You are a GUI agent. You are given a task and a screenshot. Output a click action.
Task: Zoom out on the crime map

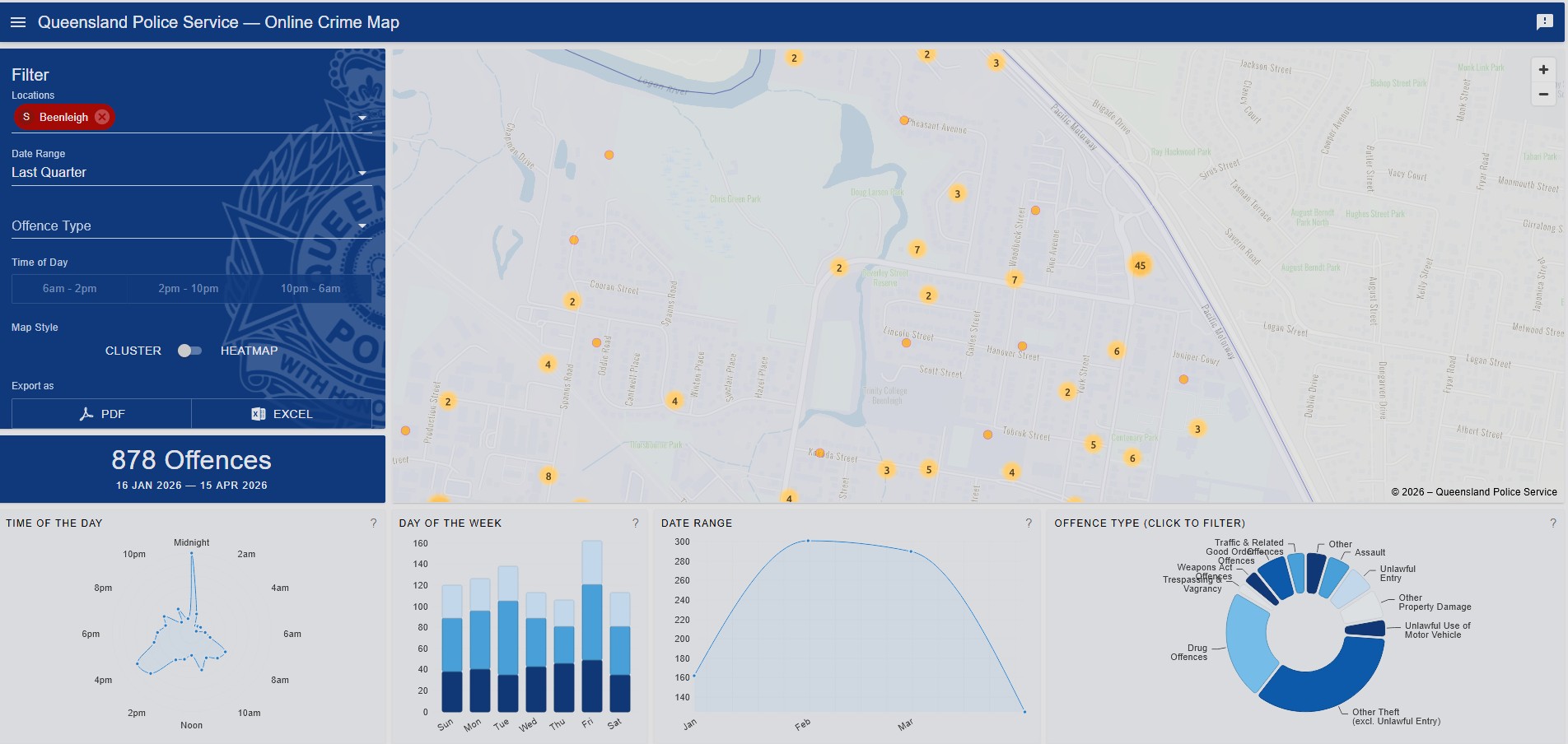click(x=1543, y=94)
